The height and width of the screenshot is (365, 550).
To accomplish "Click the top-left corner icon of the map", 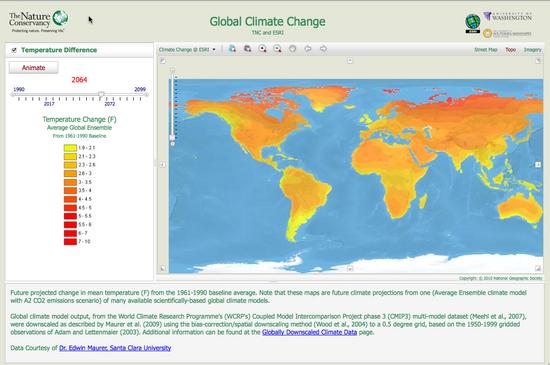I will (163, 61).
